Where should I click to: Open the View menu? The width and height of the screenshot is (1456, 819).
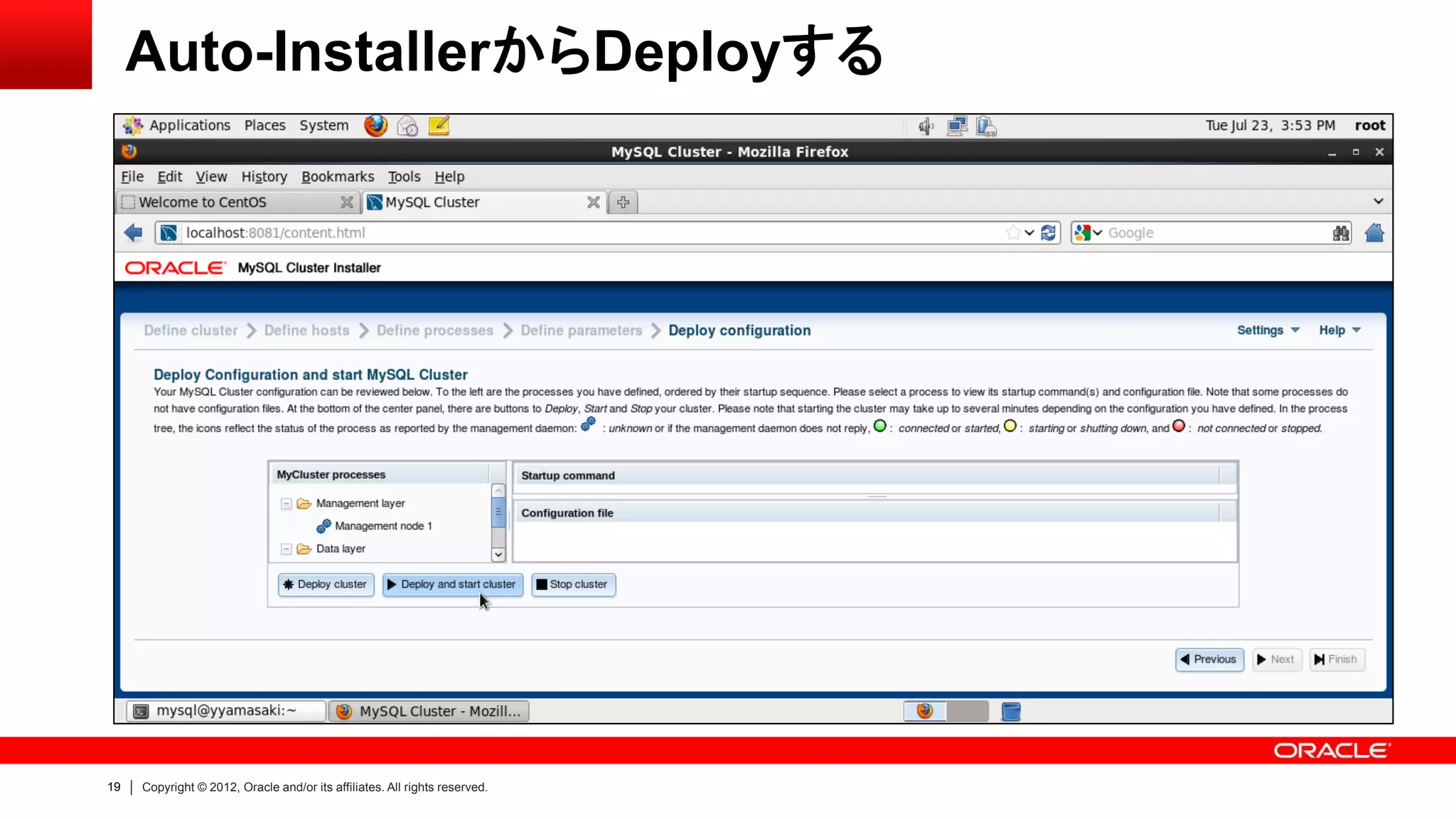211,176
